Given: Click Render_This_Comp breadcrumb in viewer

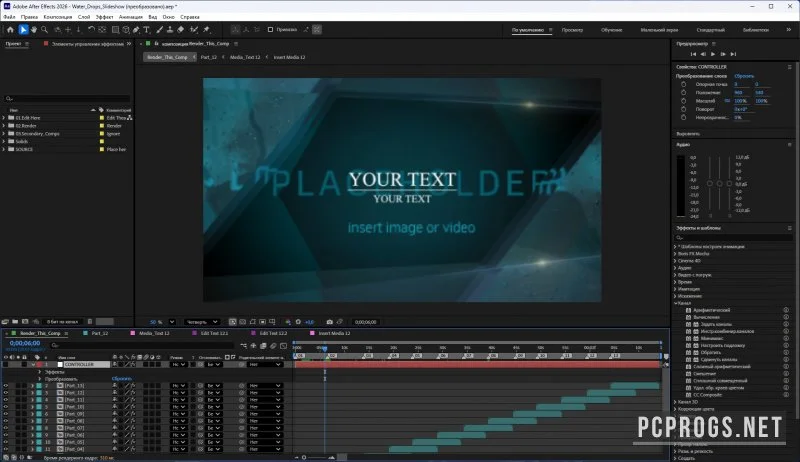Looking at the screenshot, I should coord(167,57).
